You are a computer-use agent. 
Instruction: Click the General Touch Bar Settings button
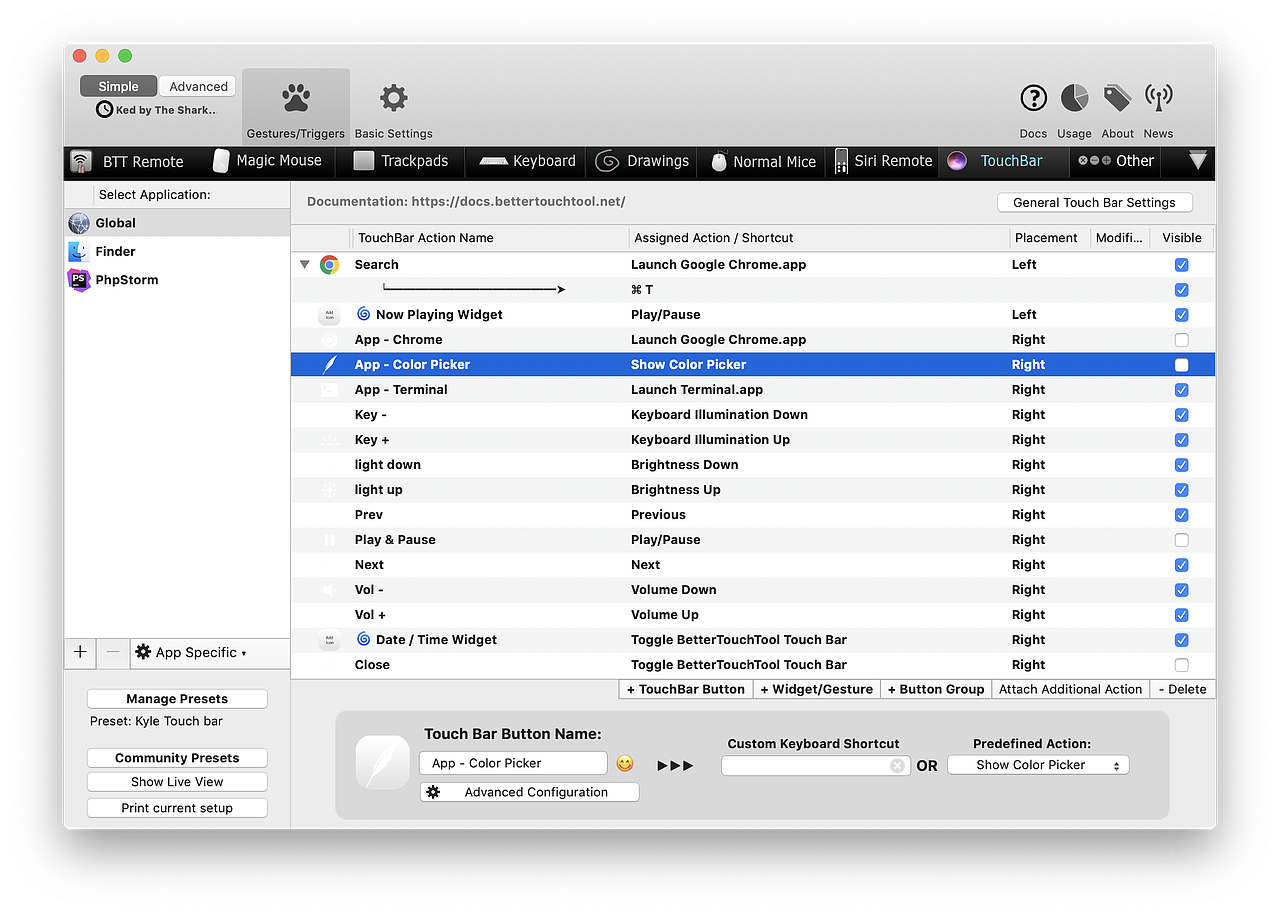pos(1095,202)
